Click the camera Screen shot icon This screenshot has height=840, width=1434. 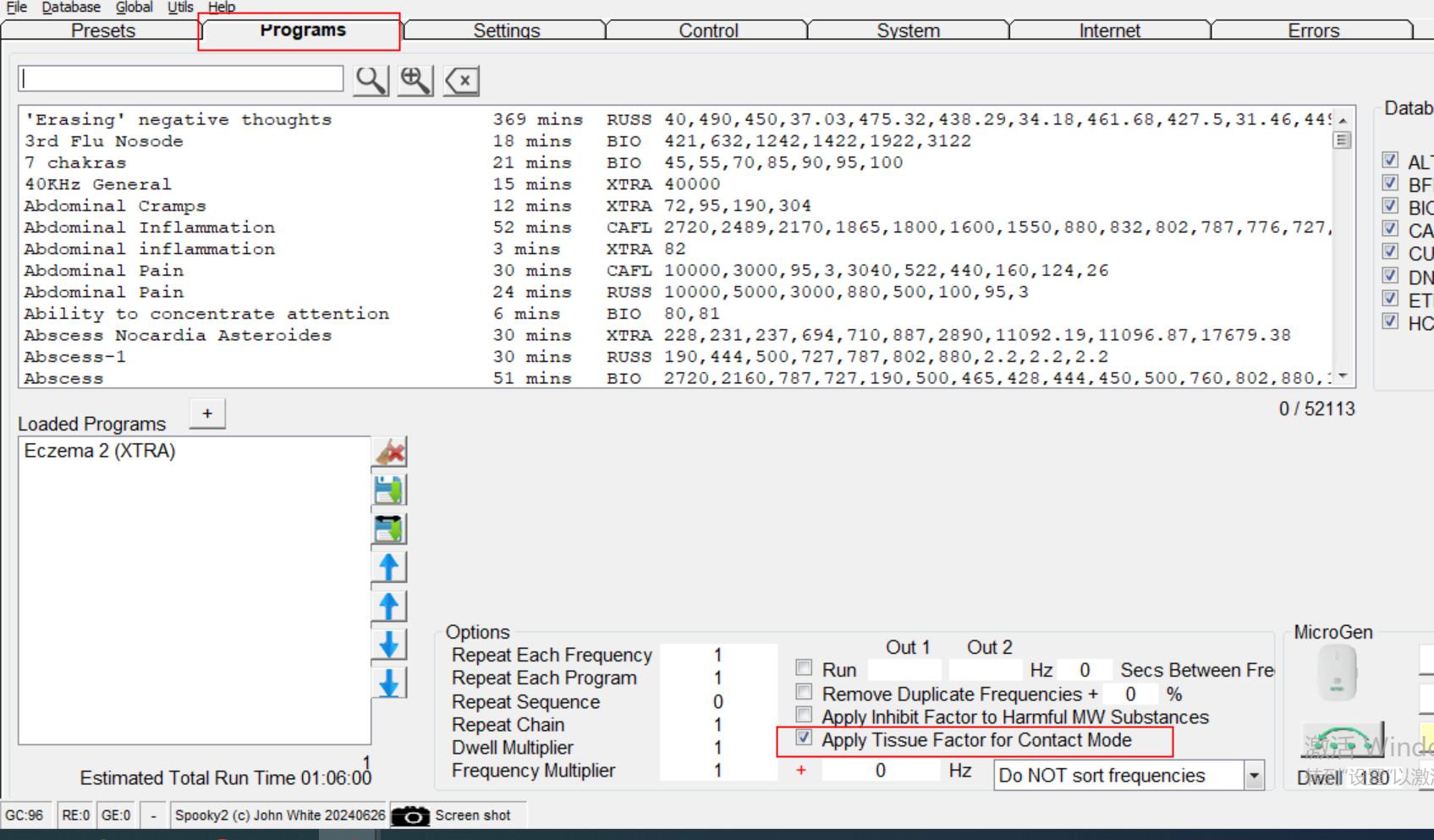click(x=411, y=815)
